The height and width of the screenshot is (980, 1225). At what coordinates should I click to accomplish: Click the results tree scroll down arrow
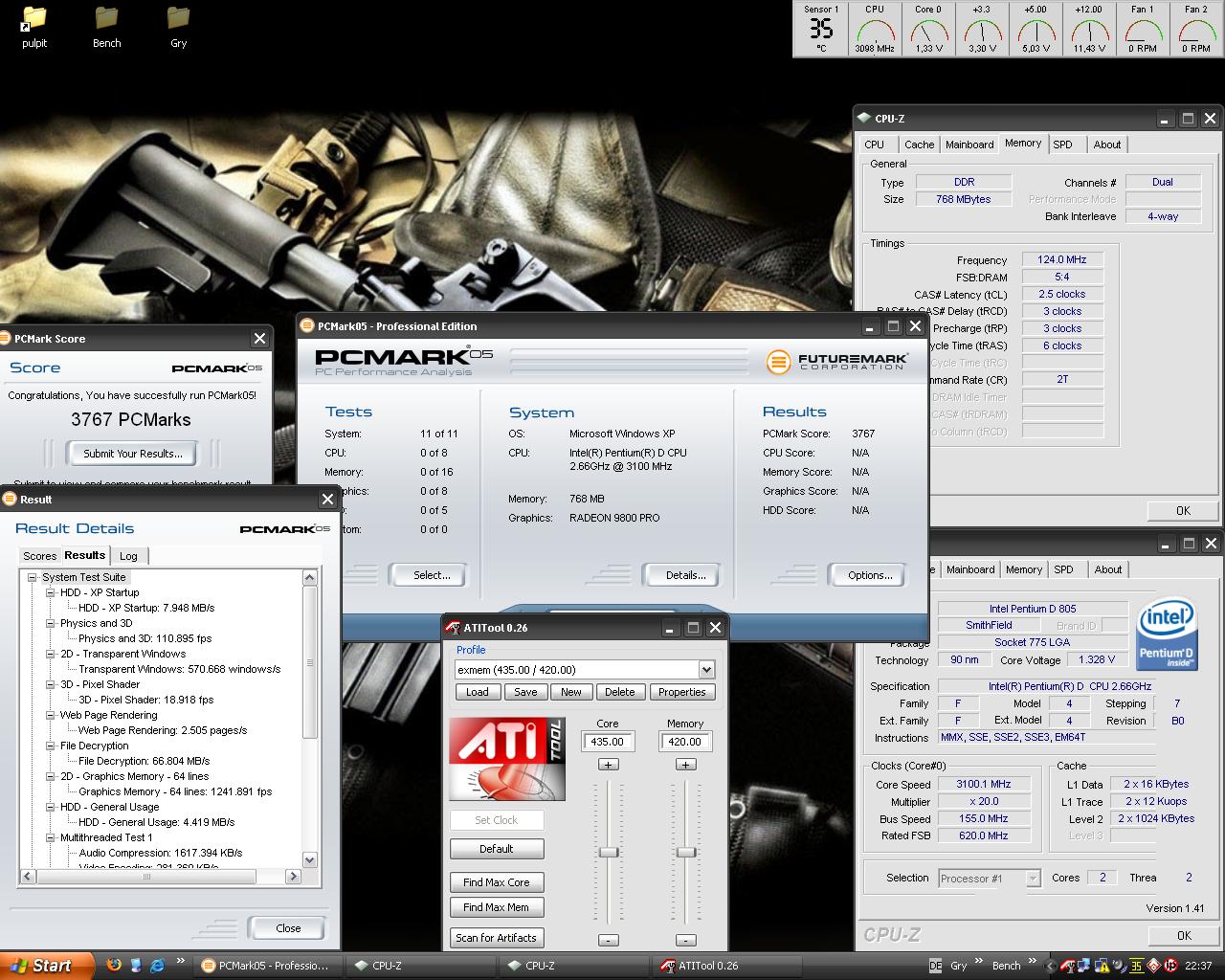(x=309, y=860)
